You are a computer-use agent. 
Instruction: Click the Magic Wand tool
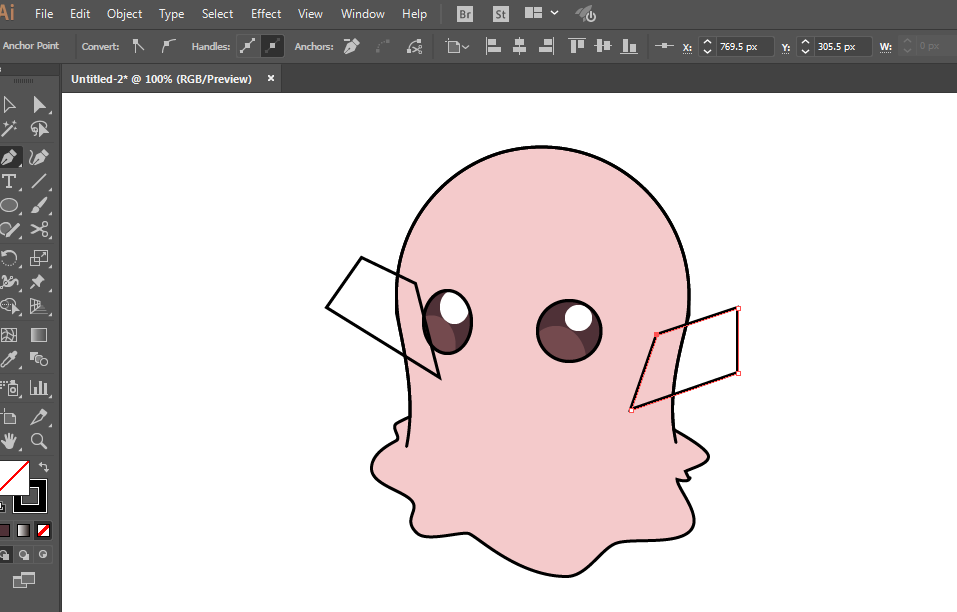tap(10, 129)
